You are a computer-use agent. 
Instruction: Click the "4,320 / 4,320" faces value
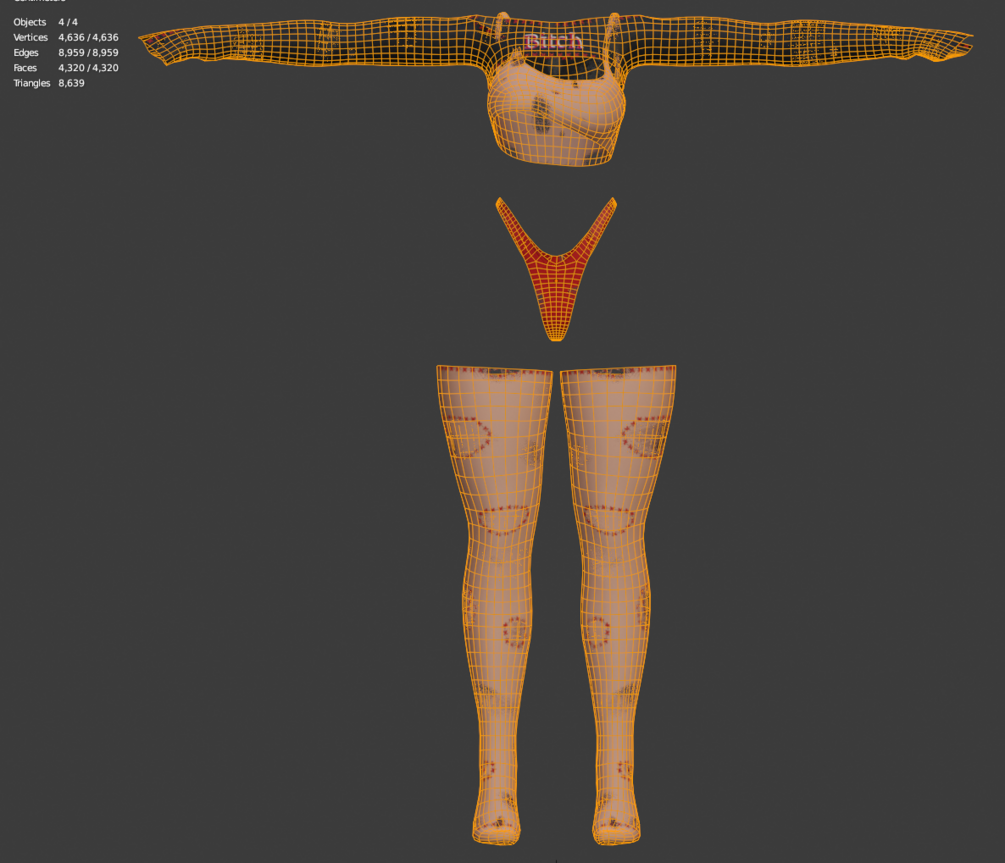coord(88,68)
